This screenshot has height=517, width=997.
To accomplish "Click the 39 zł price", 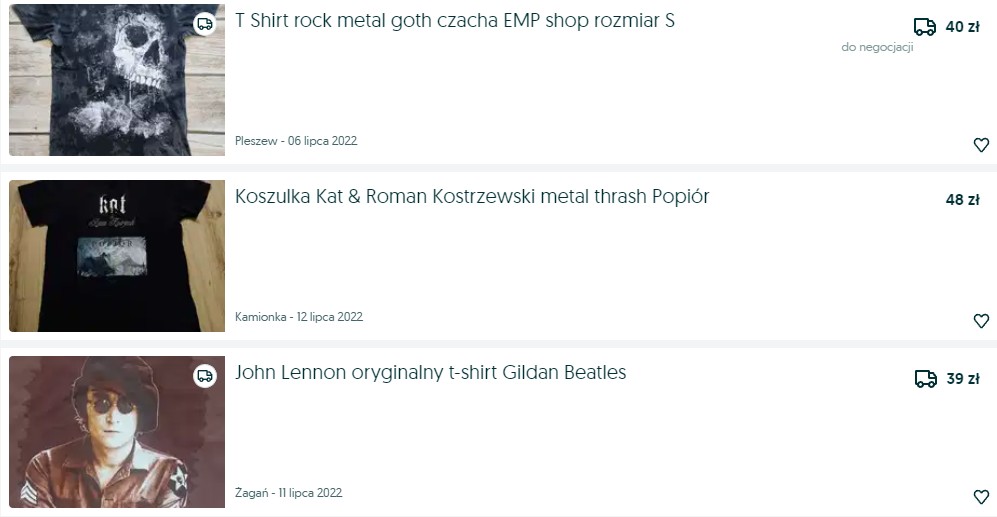I will tap(962, 379).
